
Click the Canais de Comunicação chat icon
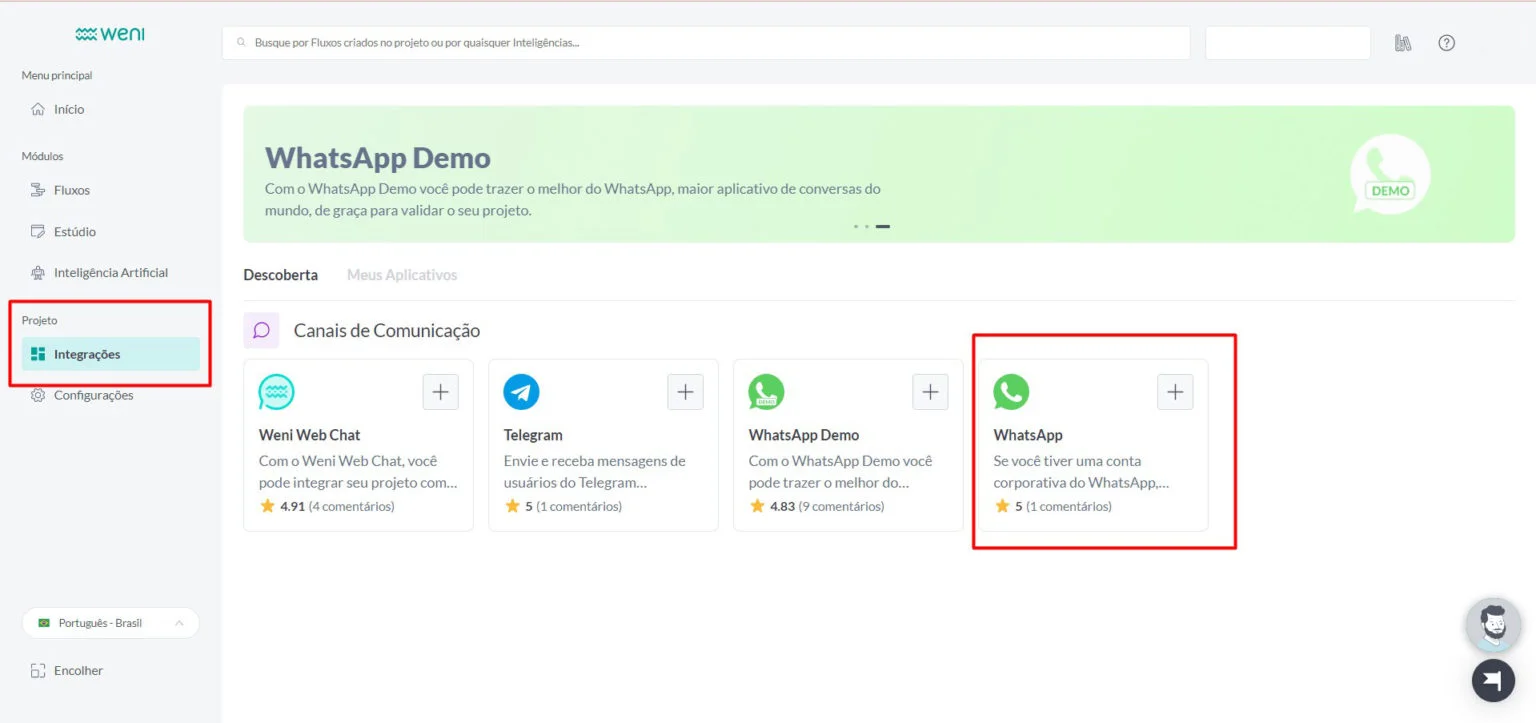click(262, 330)
